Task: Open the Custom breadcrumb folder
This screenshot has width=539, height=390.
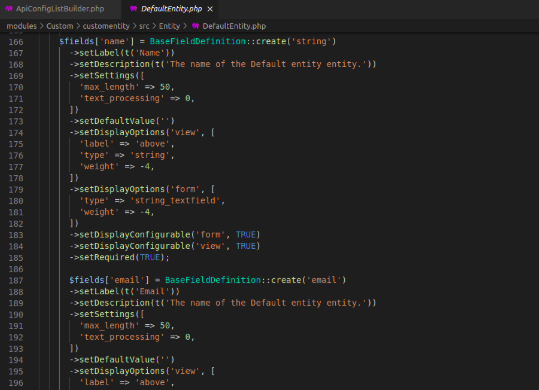Action: [x=60, y=26]
